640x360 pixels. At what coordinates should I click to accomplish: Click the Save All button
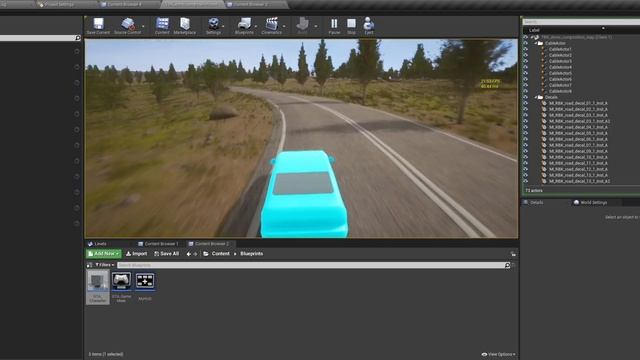tap(167, 254)
